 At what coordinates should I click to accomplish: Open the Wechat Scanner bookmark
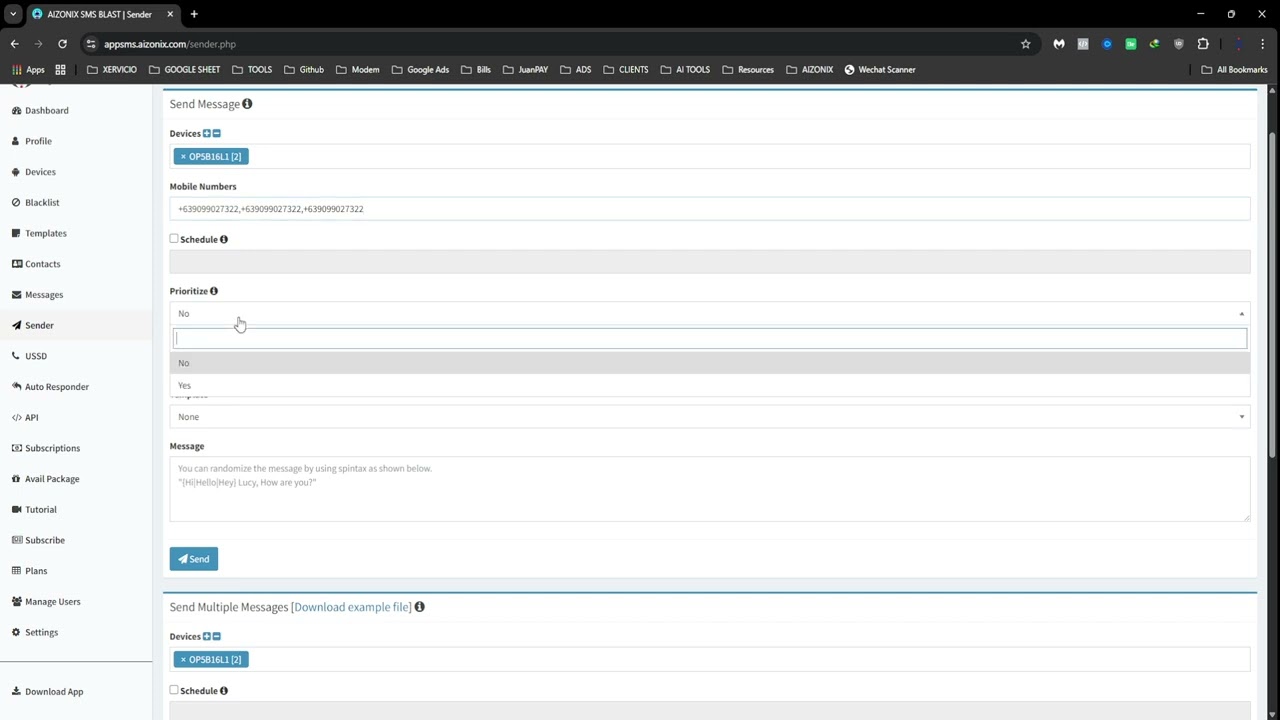[x=880, y=70]
